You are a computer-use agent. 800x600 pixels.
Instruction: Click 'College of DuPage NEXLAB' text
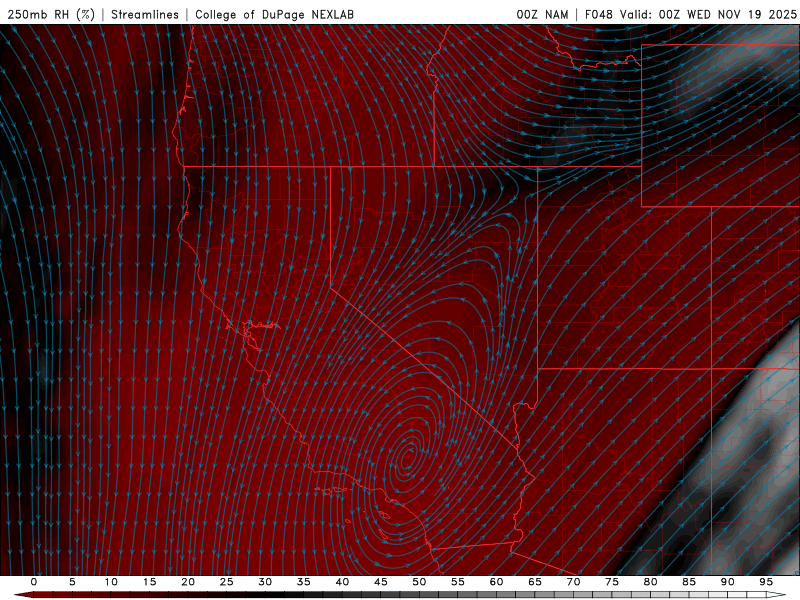(274, 14)
